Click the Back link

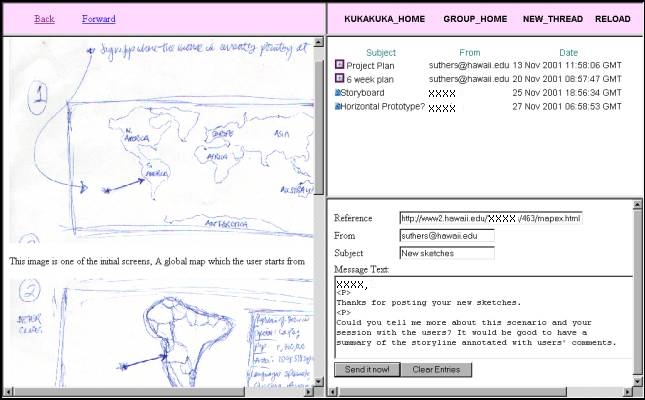tap(44, 19)
